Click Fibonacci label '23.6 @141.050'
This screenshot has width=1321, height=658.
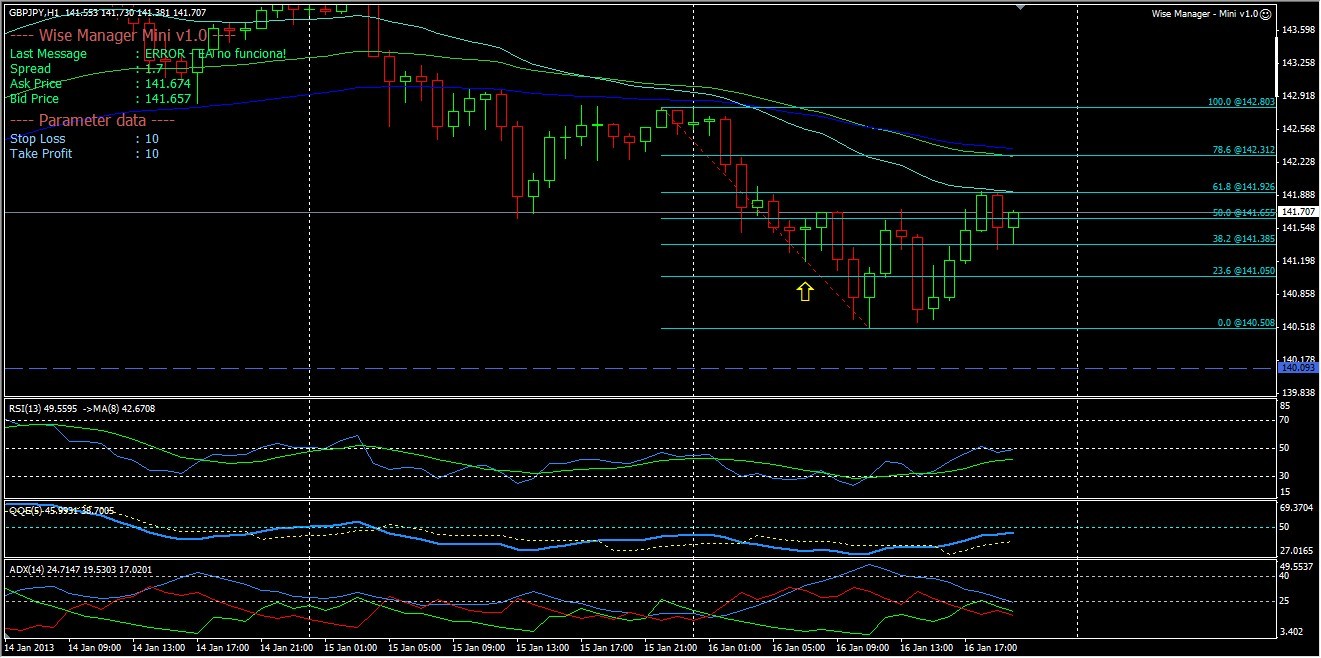point(1243,271)
